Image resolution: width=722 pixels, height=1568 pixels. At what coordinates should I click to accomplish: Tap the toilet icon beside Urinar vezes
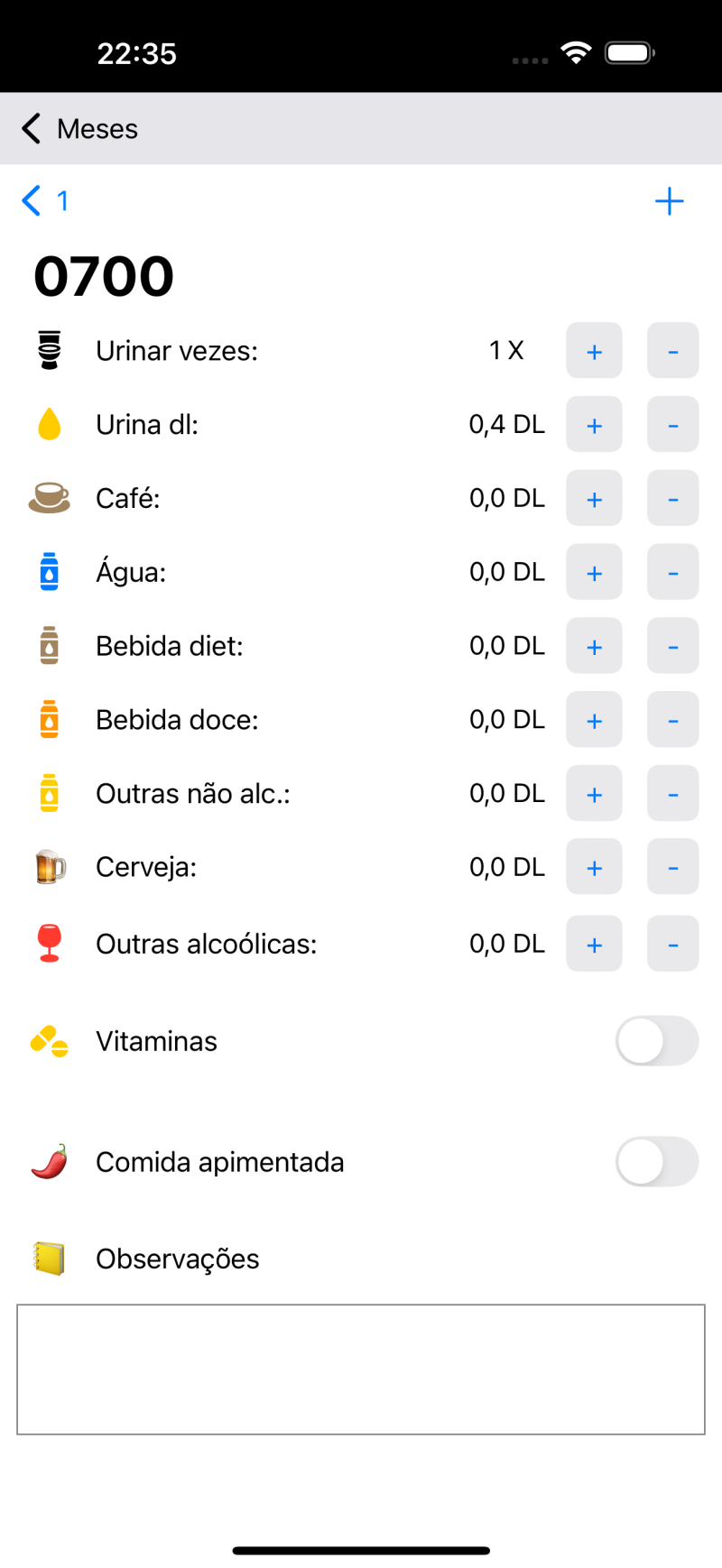50,350
